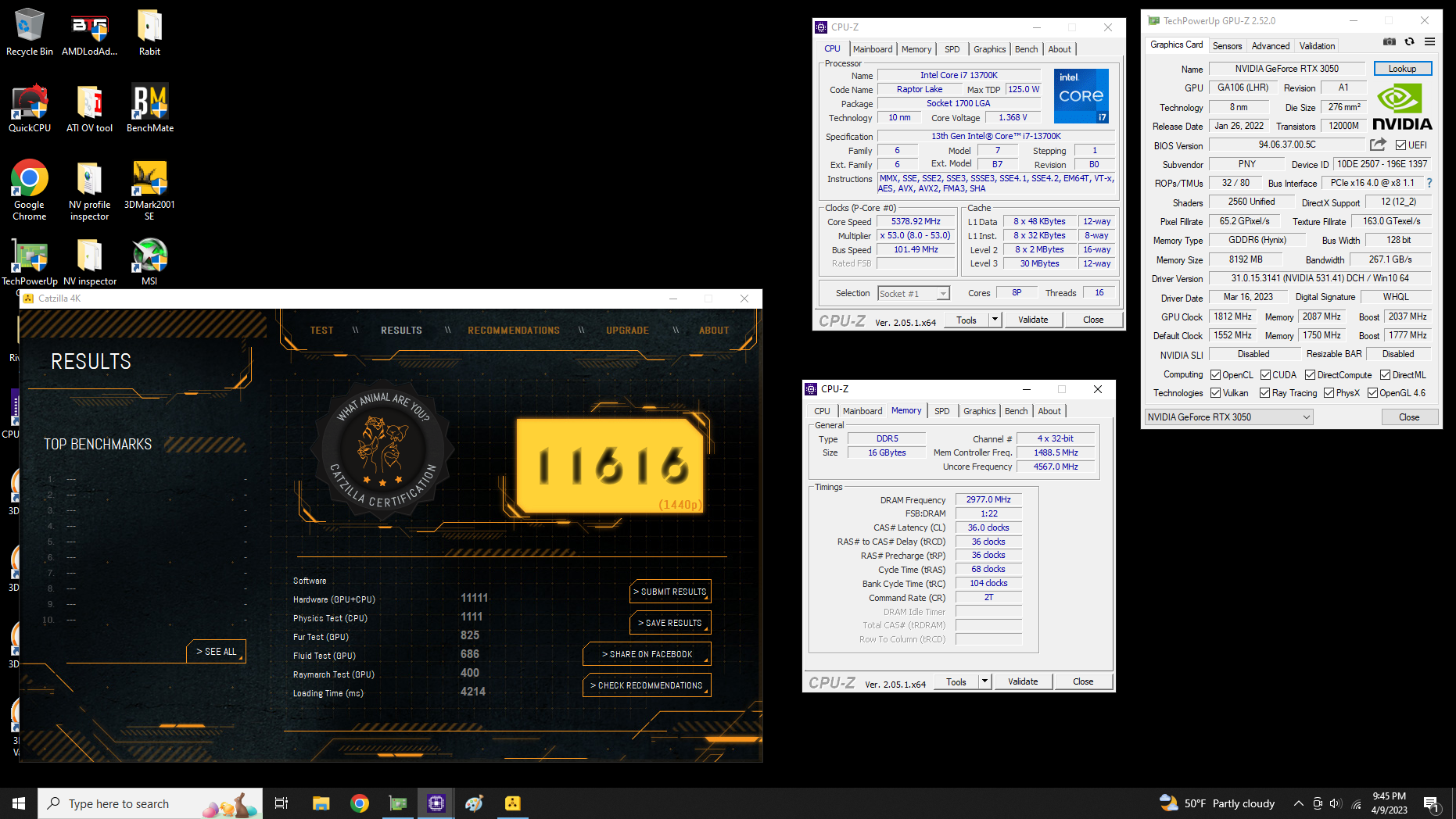The height and width of the screenshot is (819, 1456).
Task: Launch BenchMate from the desktop
Action: coord(149,109)
